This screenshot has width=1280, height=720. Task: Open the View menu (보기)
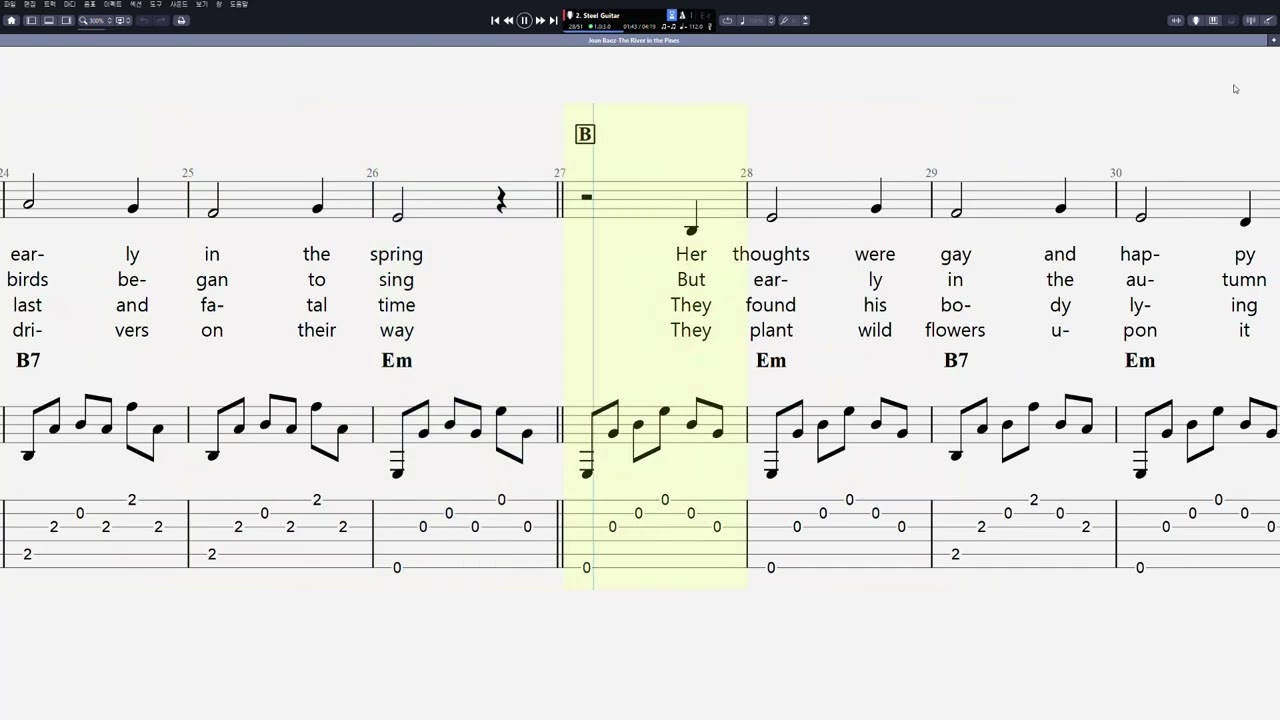point(201,4)
